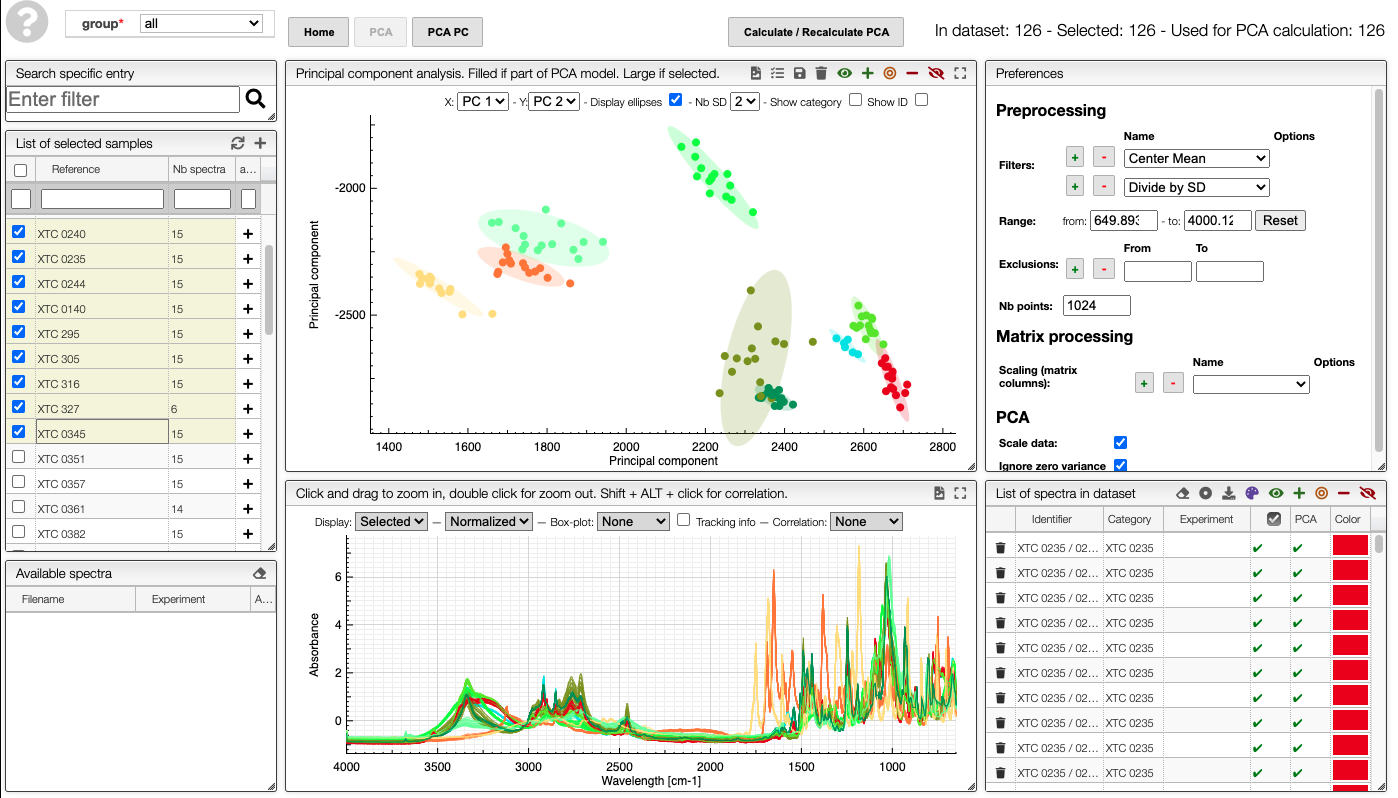This screenshot has height=798, width=1398.
Task: Go to the Home tab
Action: point(319,32)
